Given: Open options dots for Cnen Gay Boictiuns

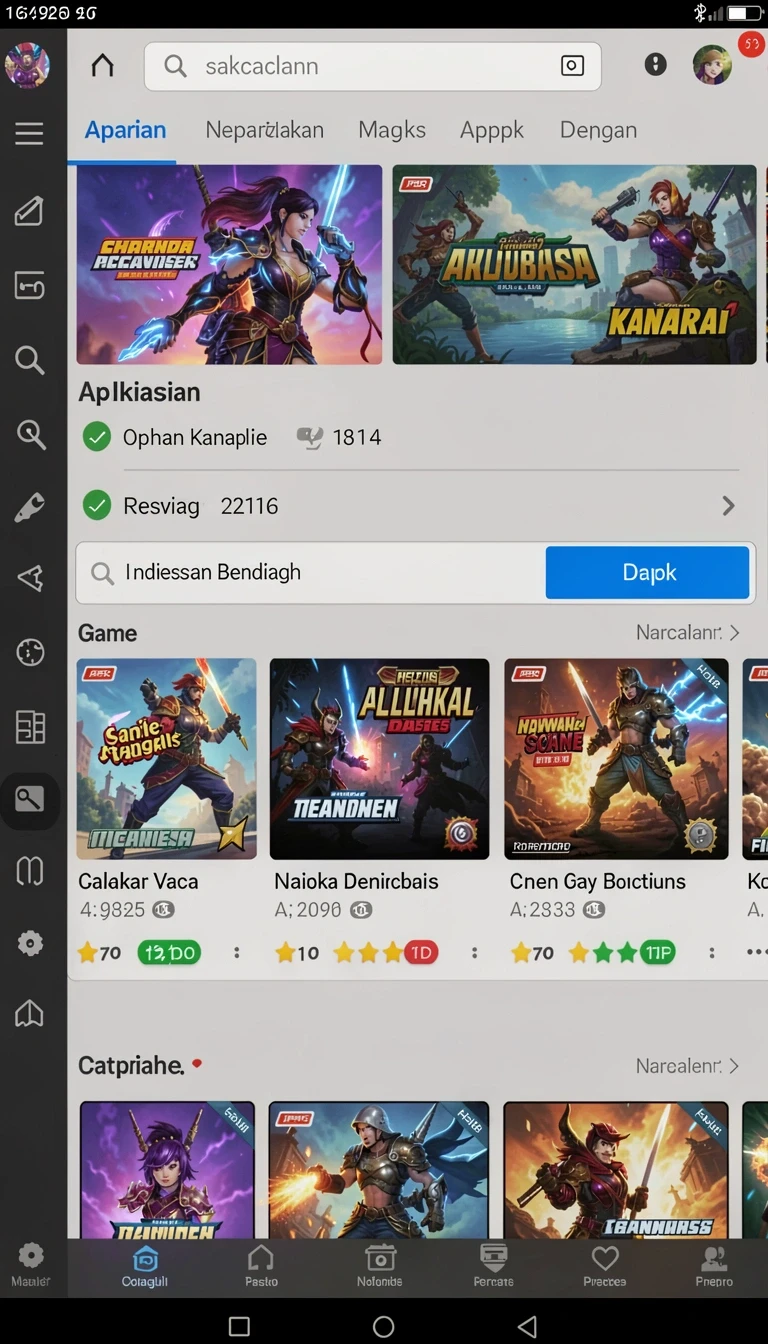Looking at the screenshot, I should [x=711, y=953].
